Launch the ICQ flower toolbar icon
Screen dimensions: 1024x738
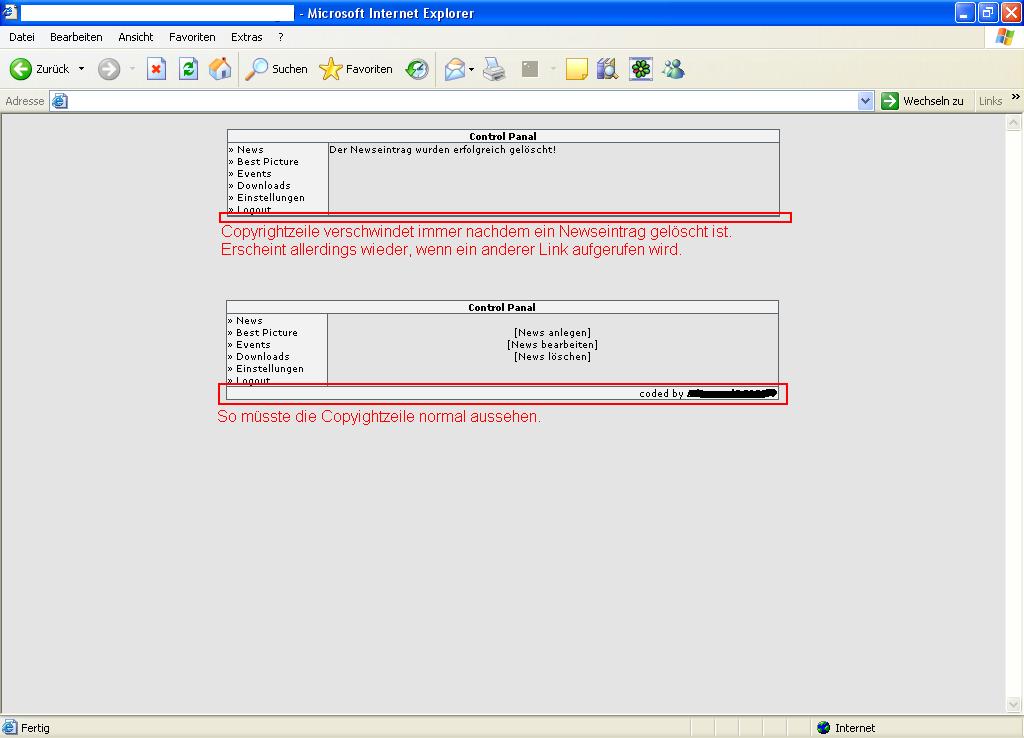[x=640, y=69]
